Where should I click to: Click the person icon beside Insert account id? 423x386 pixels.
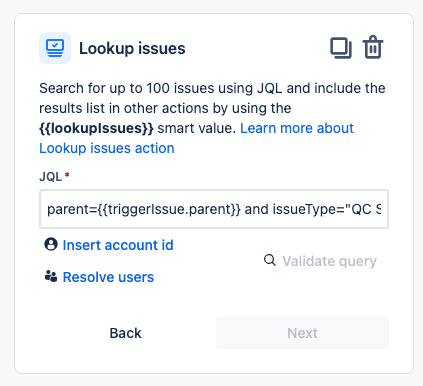51,244
